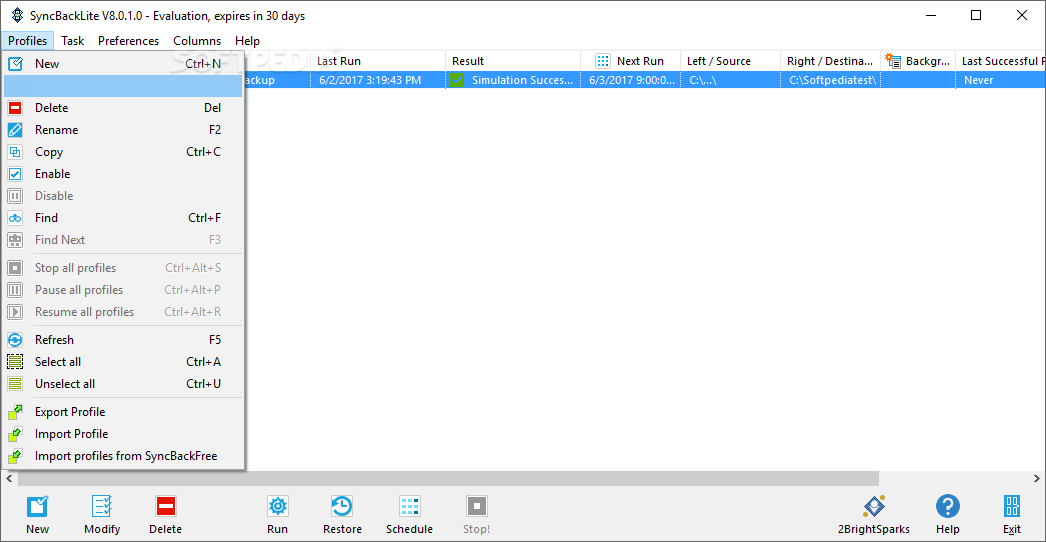1046x542 pixels.
Task: Open the Columns menu
Action: (x=197, y=41)
